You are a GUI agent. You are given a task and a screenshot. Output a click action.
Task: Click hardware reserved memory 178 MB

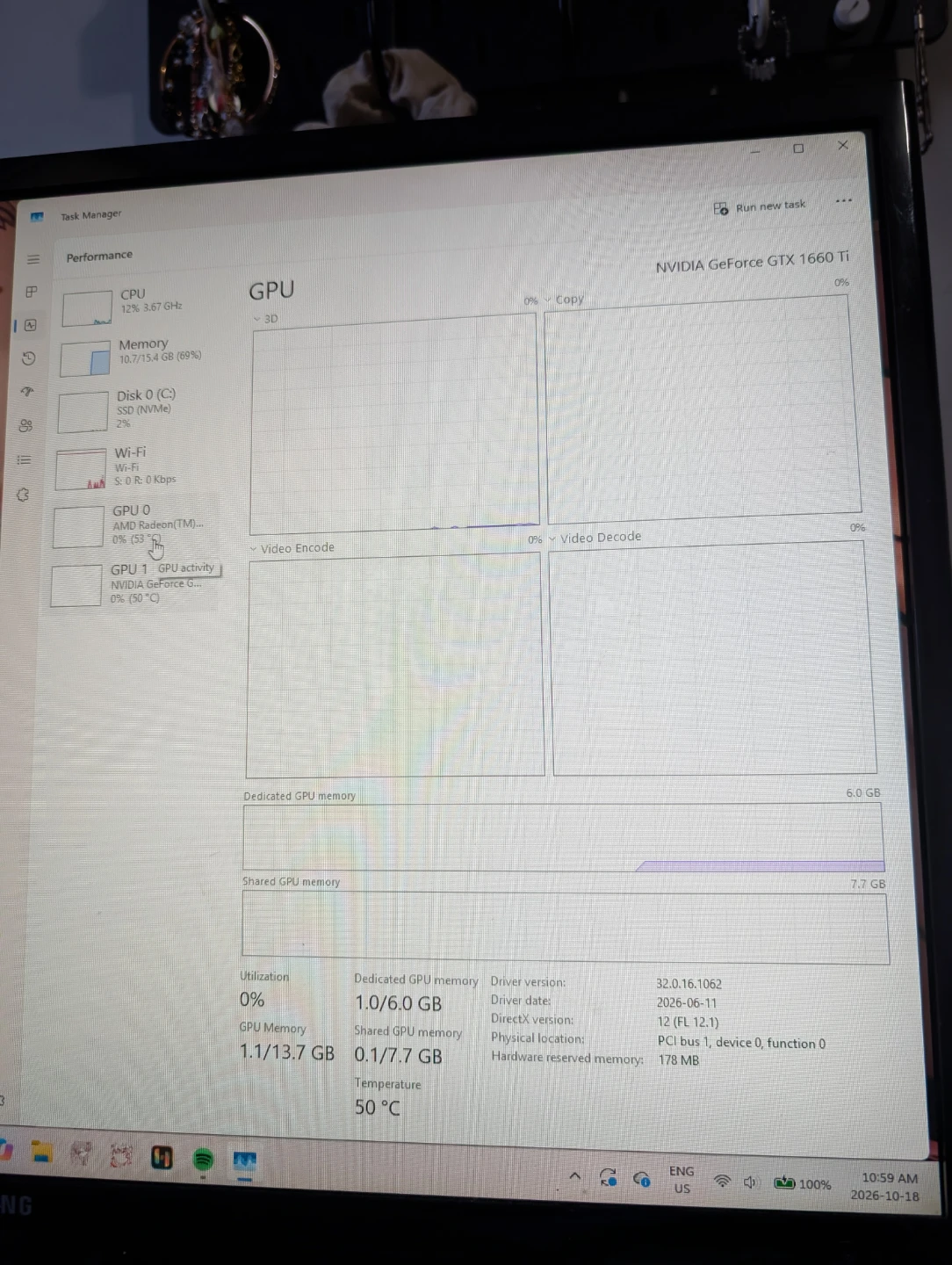679,1060
